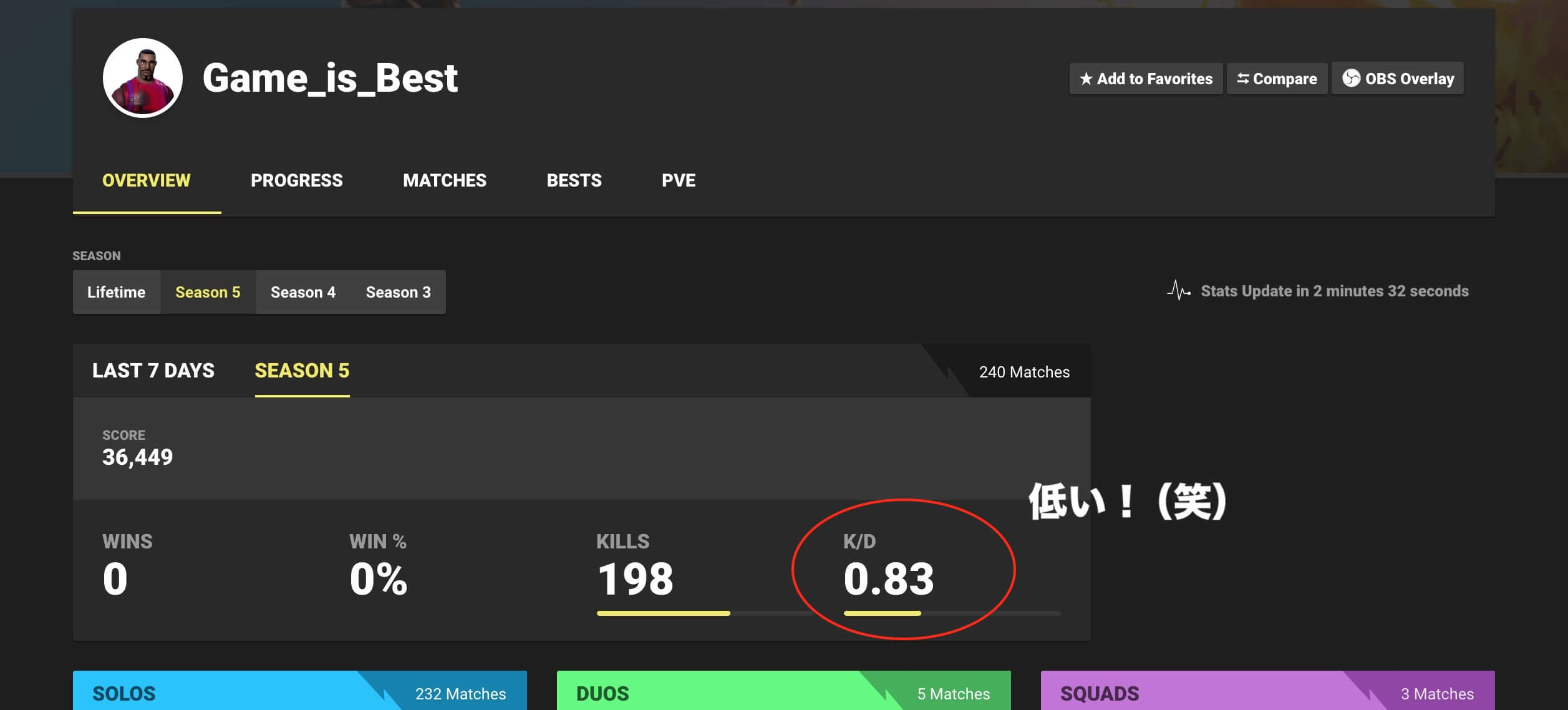
Task: Select the Overview tab
Action: coord(147,180)
